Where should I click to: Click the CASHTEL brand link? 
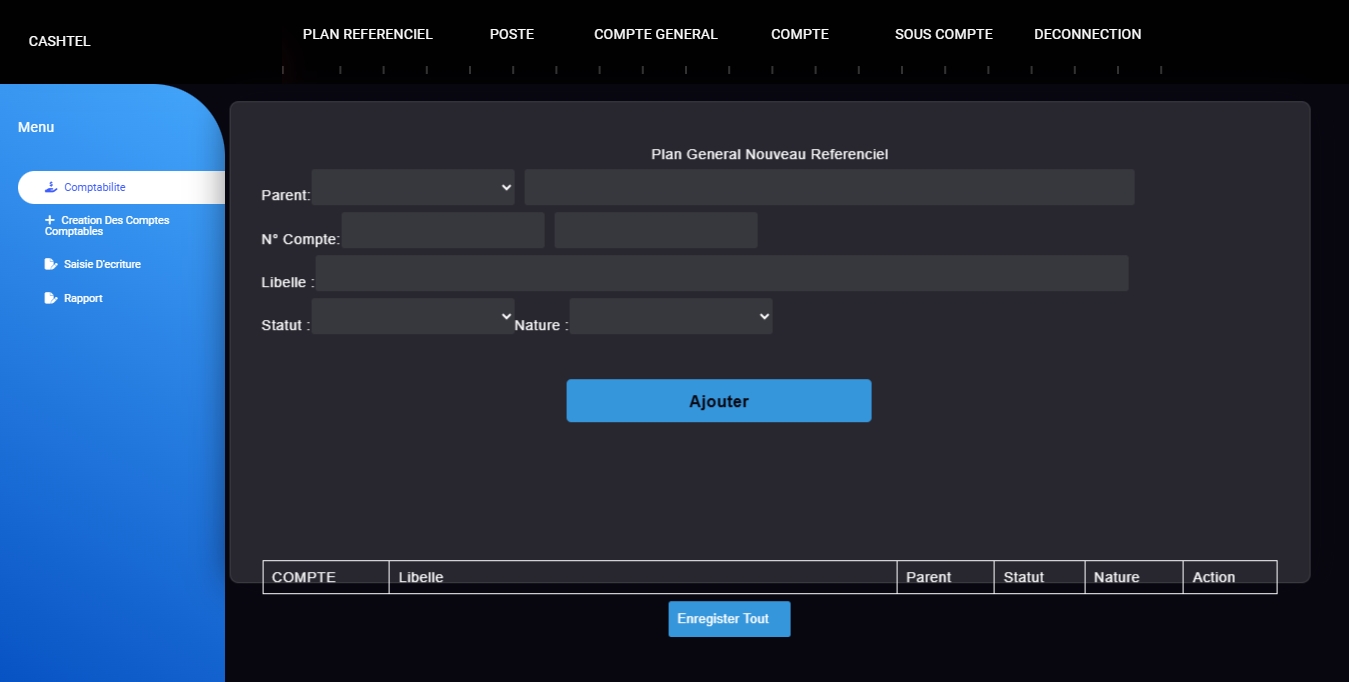60,41
